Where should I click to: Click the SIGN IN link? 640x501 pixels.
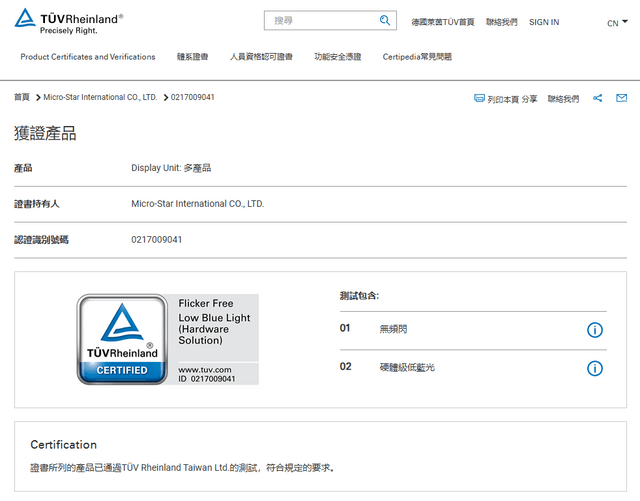pyautogui.click(x=544, y=22)
